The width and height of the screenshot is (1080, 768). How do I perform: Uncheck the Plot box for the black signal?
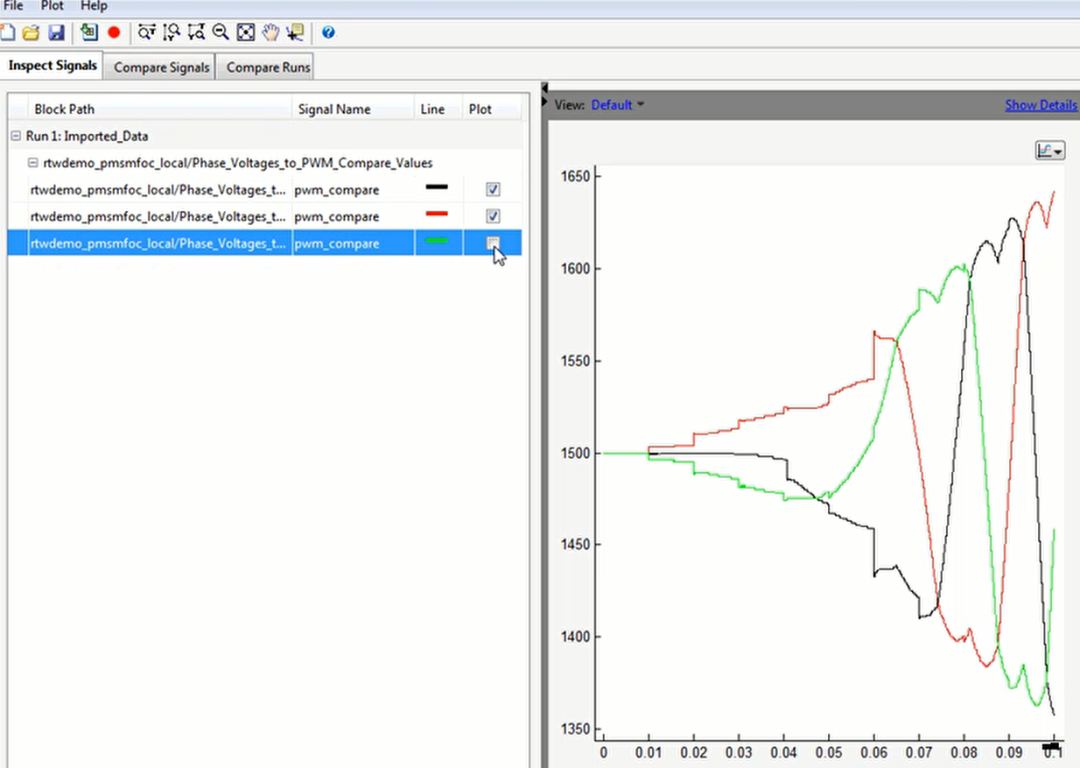493,190
